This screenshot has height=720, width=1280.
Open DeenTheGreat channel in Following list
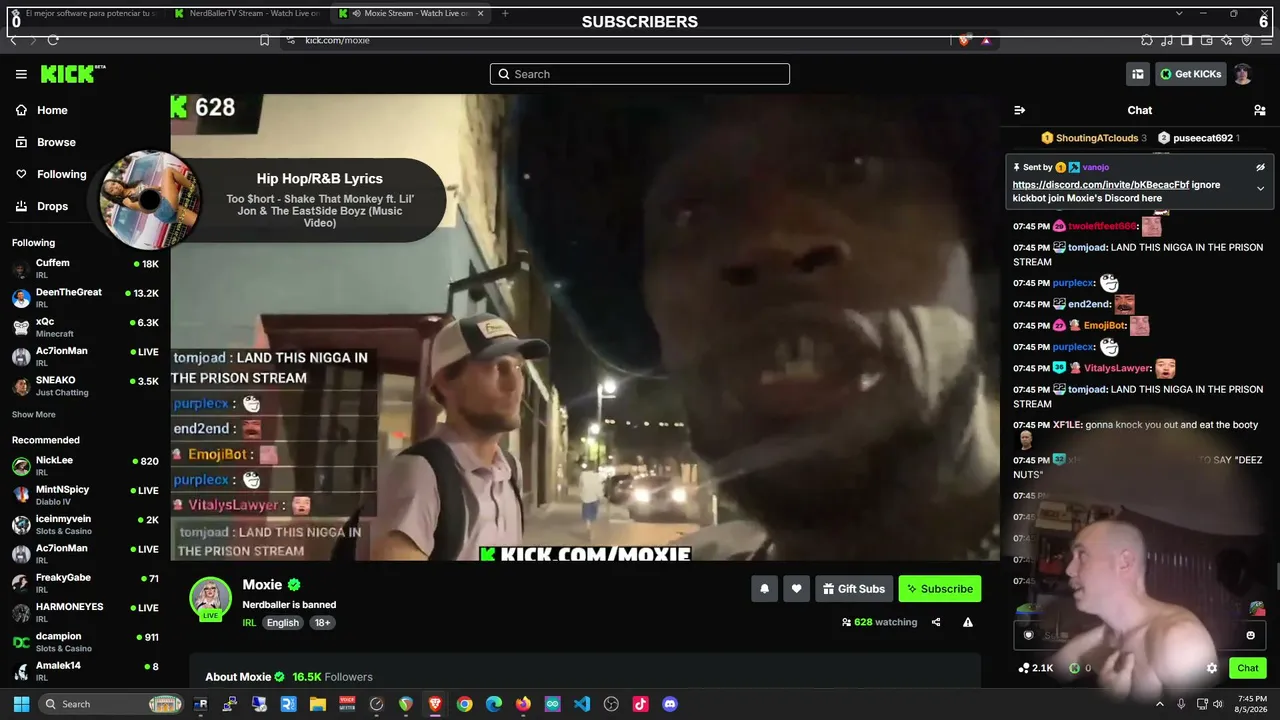point(85,297)
